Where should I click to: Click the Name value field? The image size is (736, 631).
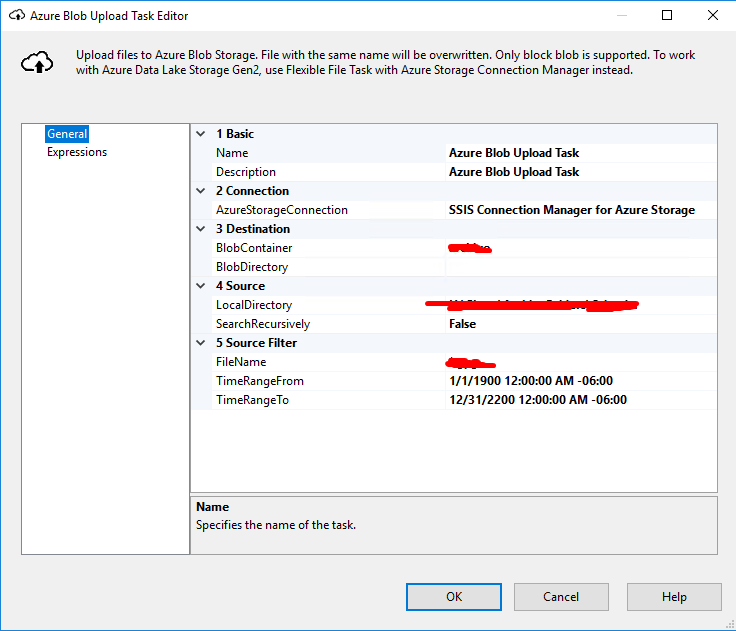tap(581, 153)
